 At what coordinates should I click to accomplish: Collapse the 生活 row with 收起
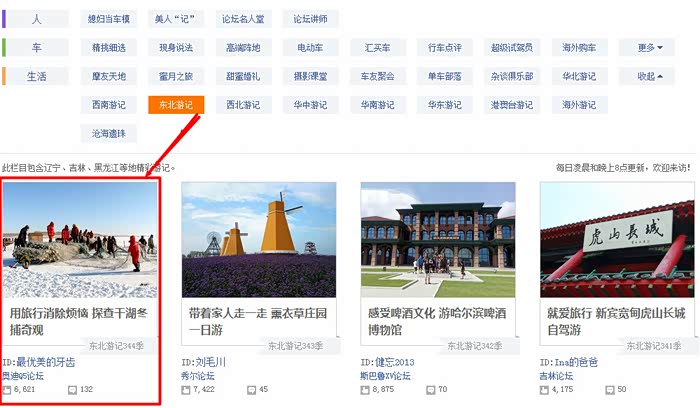[646, 76]
